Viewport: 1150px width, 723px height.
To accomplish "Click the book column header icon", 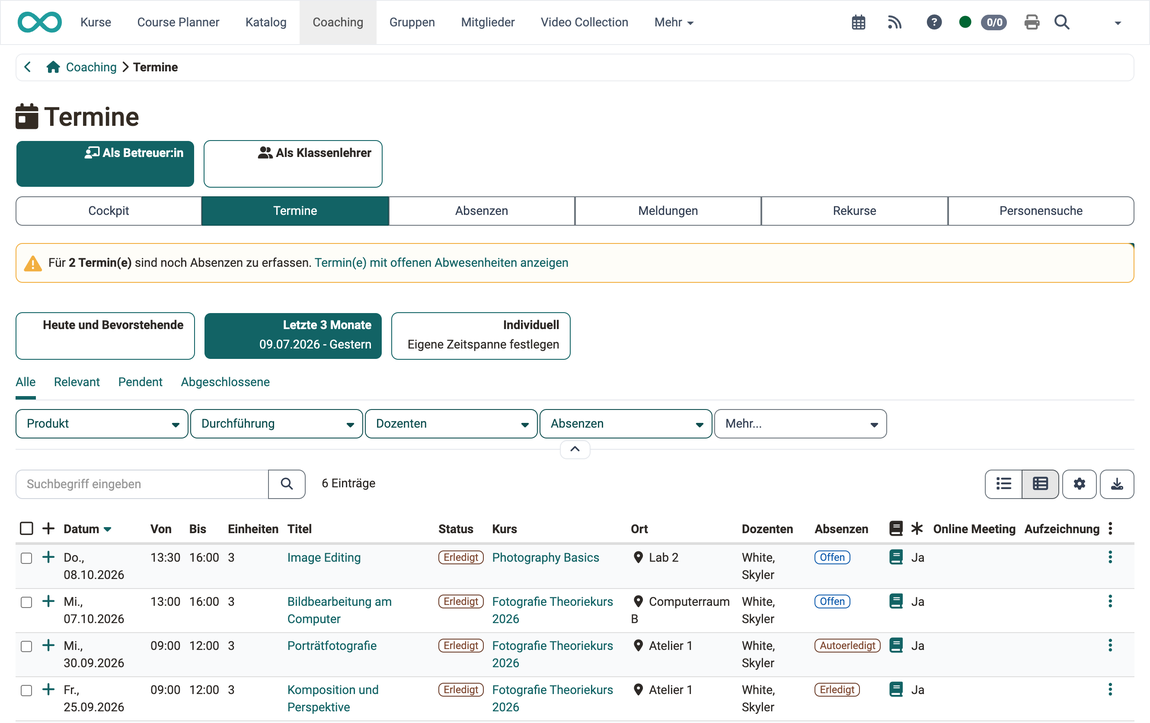I will point(896,529).
